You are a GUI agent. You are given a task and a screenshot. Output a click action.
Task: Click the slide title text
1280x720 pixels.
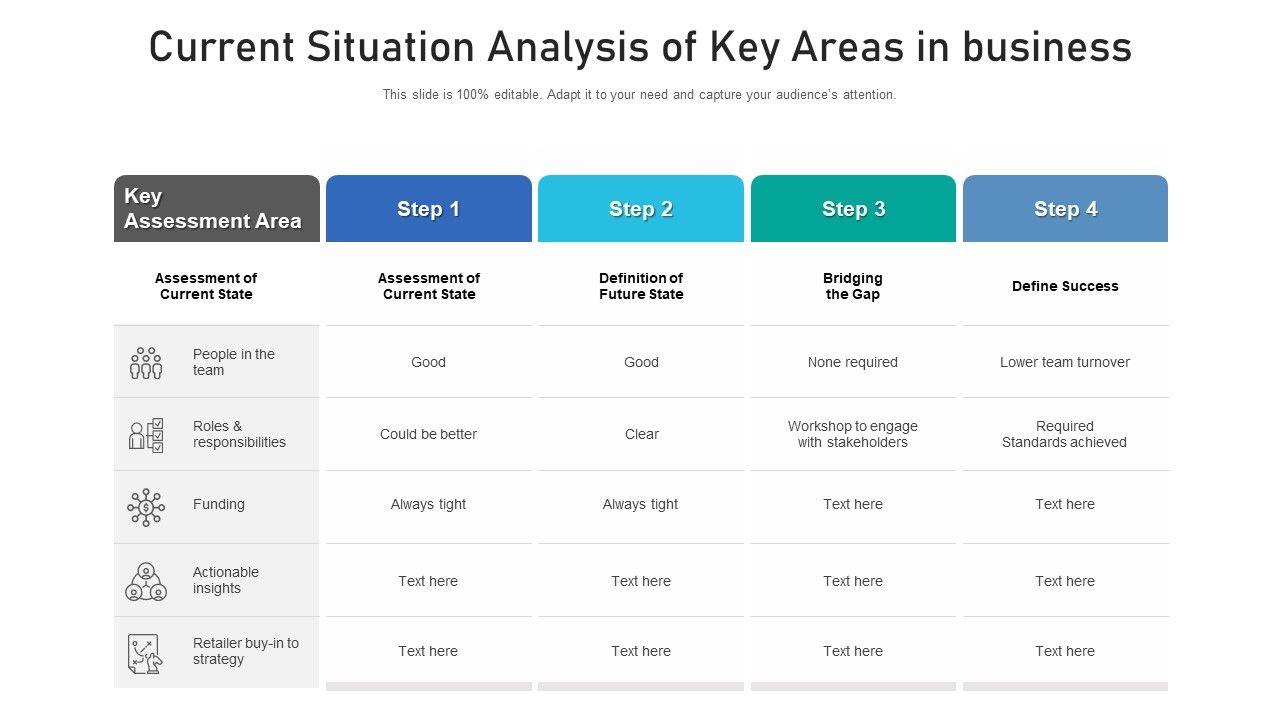pos(640,47)
